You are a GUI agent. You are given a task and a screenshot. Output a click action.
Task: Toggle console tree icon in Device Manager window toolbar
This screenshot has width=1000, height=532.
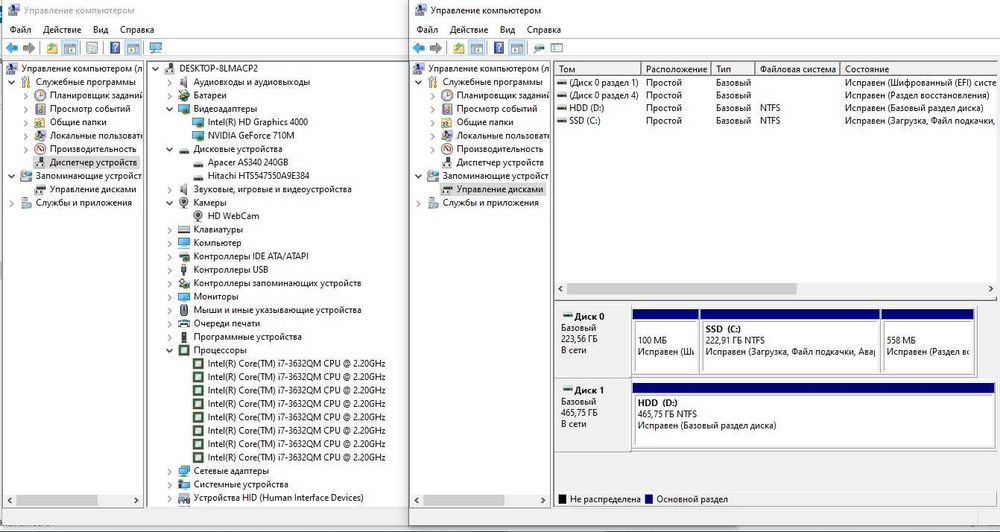tap(70, 48)
